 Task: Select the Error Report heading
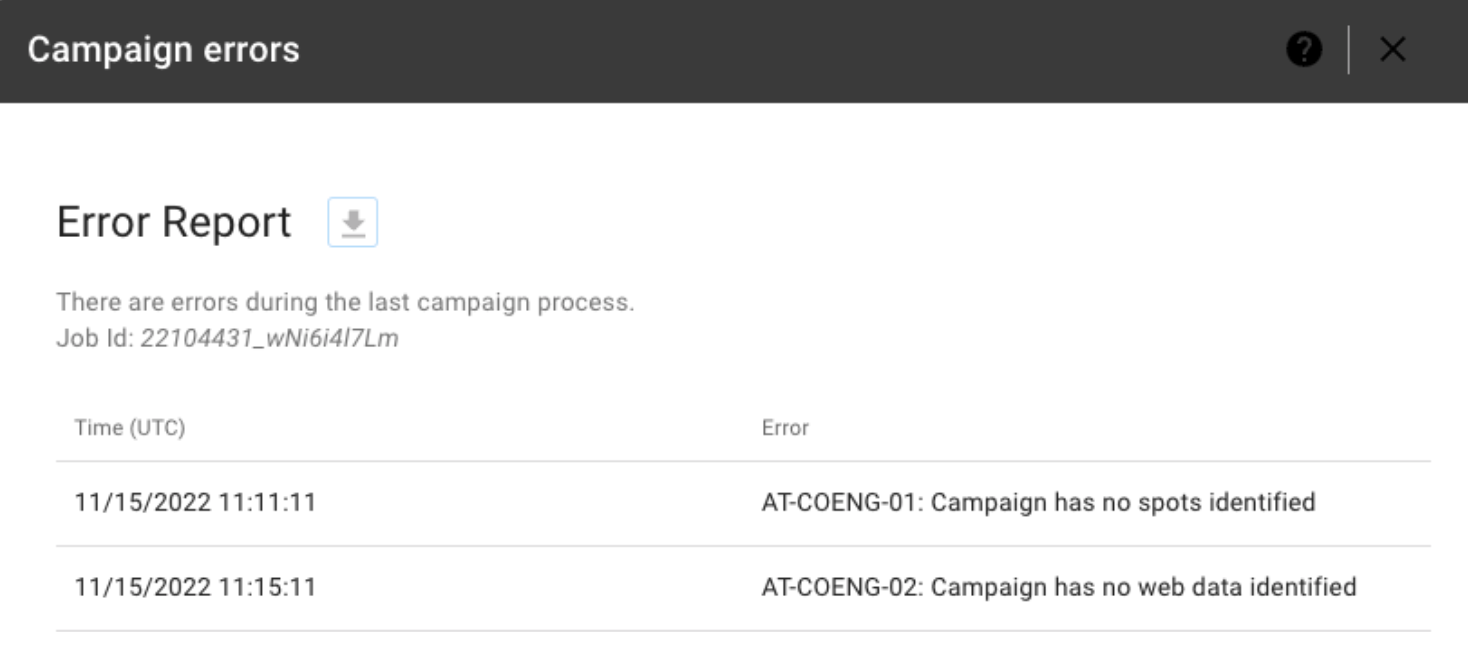pos(174,222)
